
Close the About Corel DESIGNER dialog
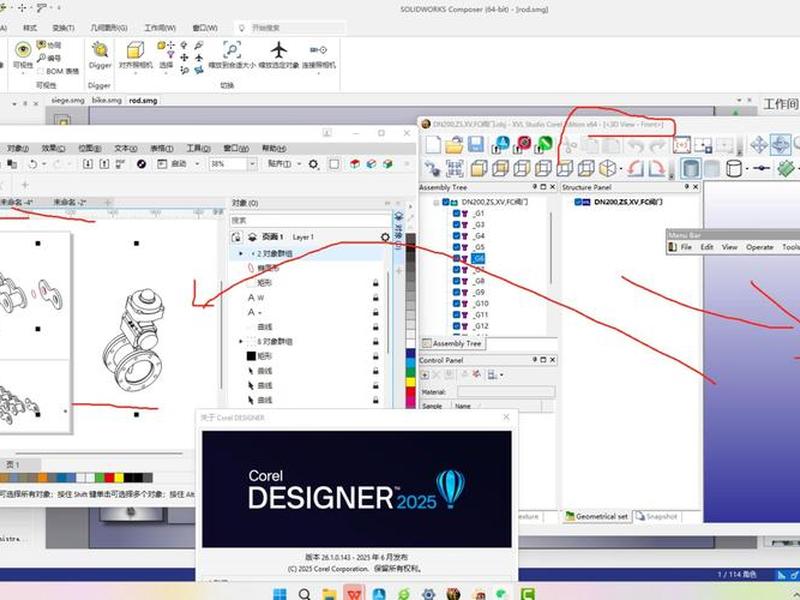pos(506,417)
